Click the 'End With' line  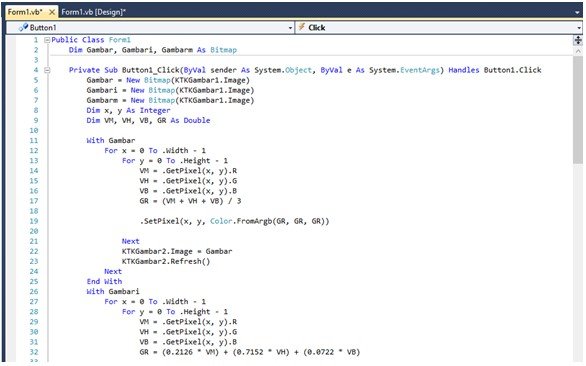click(x=104, y=282)
